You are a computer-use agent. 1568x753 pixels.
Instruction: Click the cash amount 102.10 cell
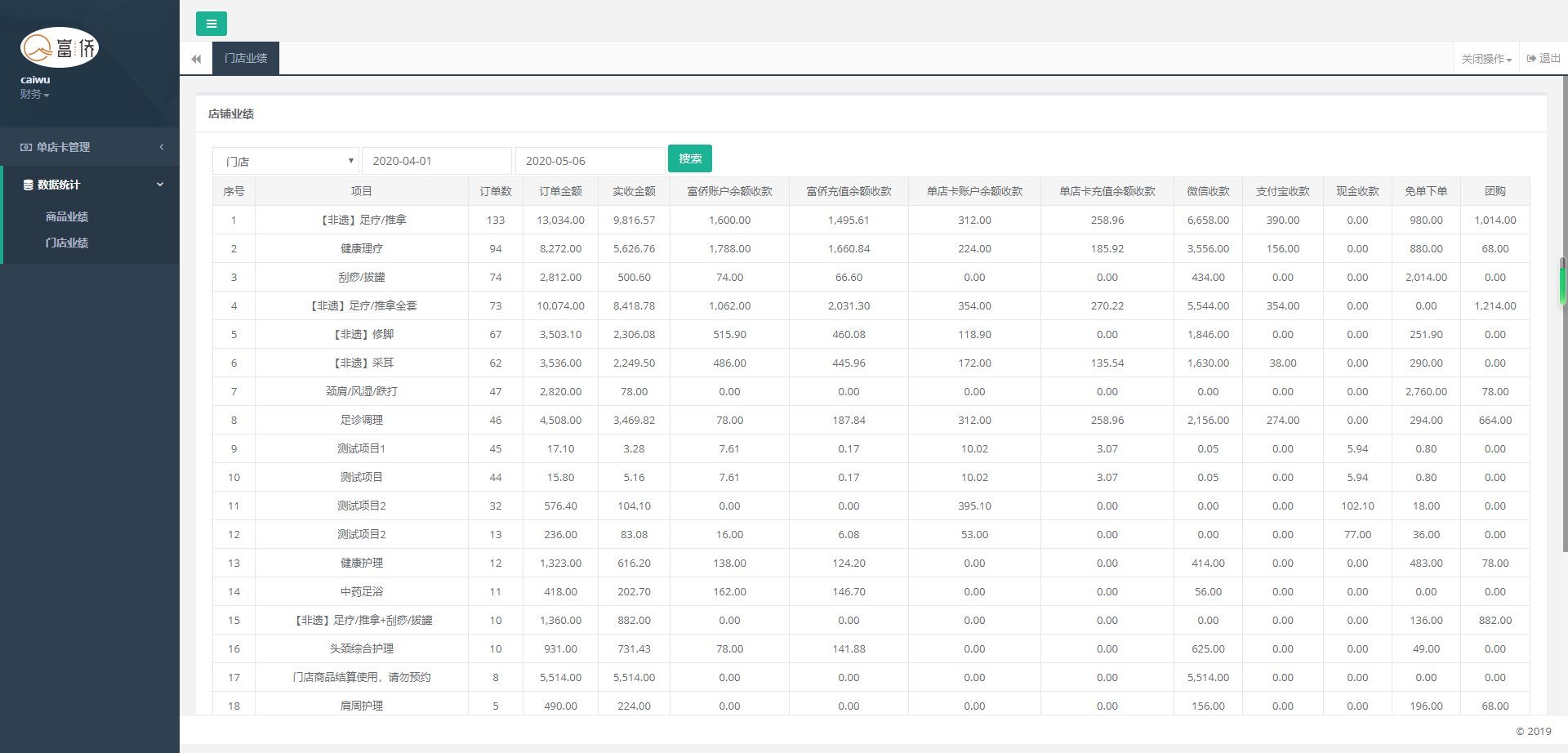coord(1357,506)
